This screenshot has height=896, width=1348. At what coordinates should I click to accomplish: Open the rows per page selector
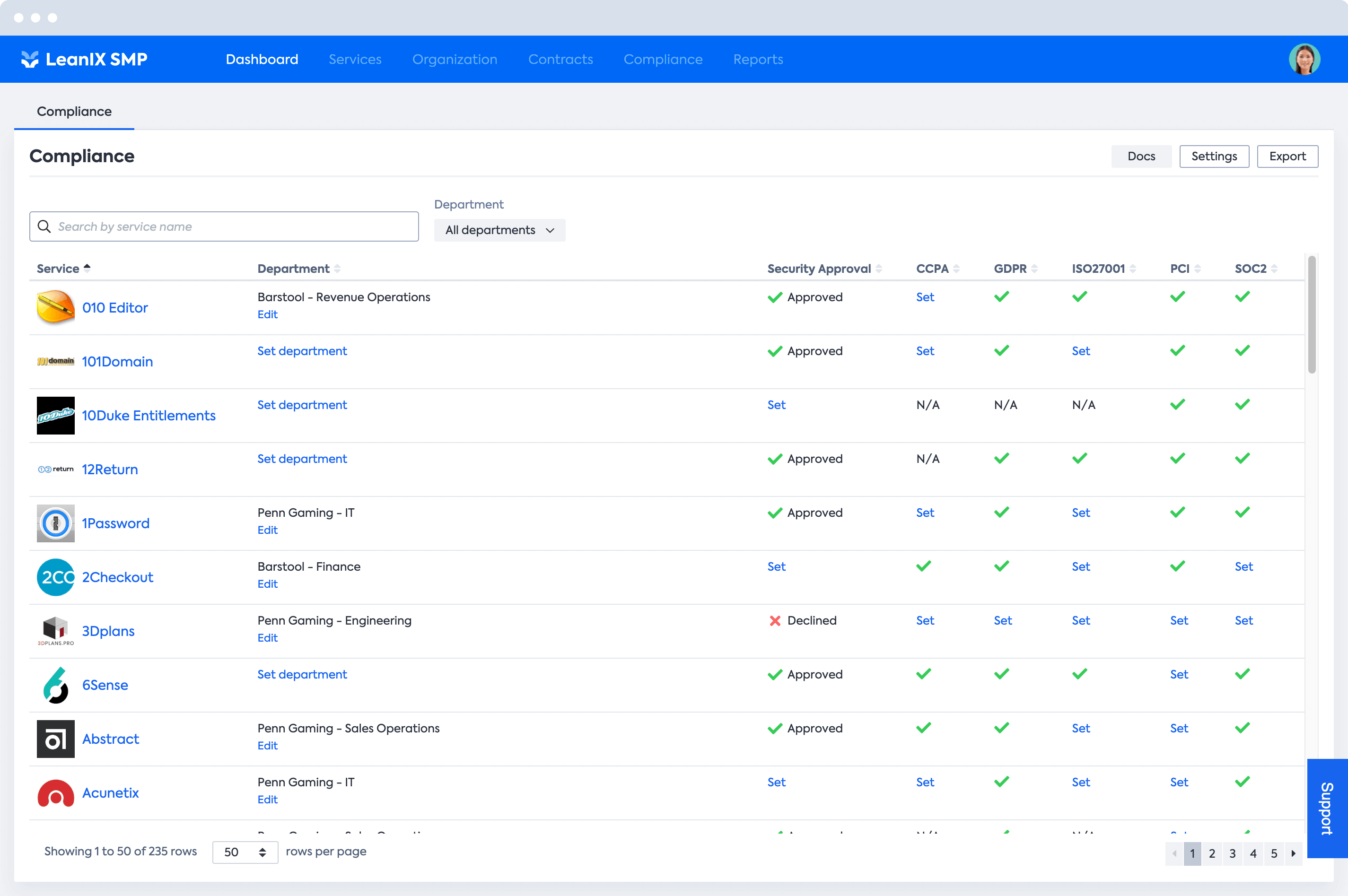click(245, 852)
